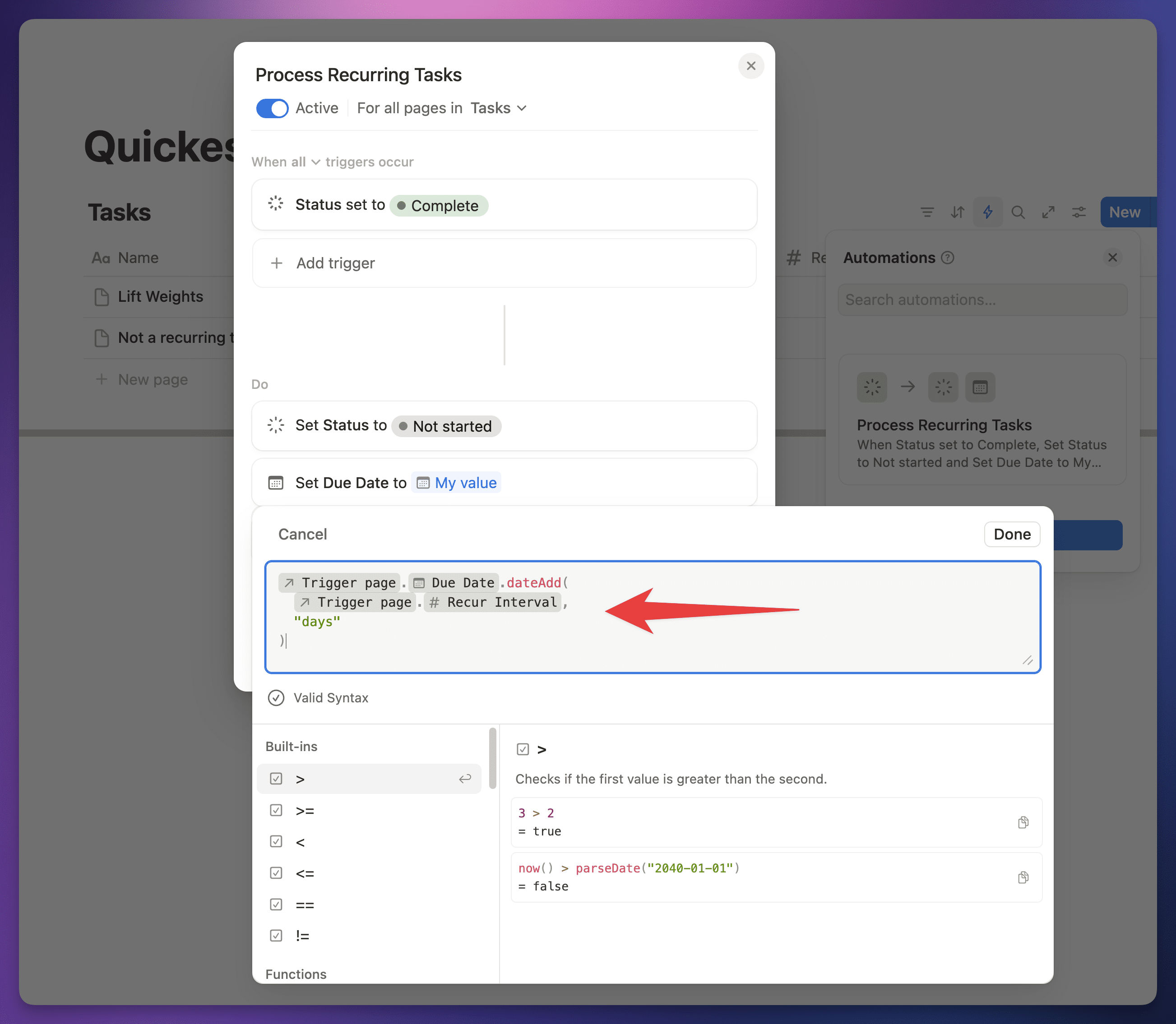
Task: Click the Add trigger button
Action: point(504,263)
